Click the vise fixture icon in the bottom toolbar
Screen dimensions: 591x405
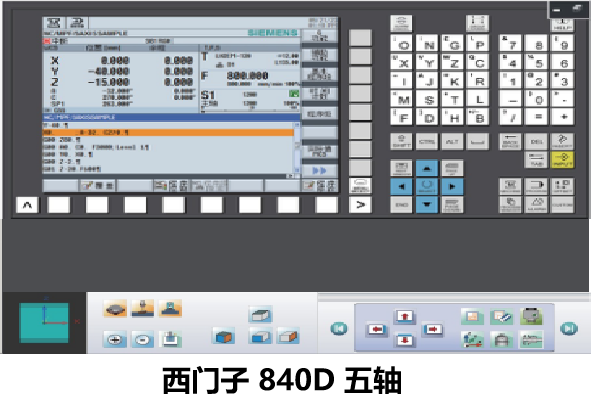point(170,309)
